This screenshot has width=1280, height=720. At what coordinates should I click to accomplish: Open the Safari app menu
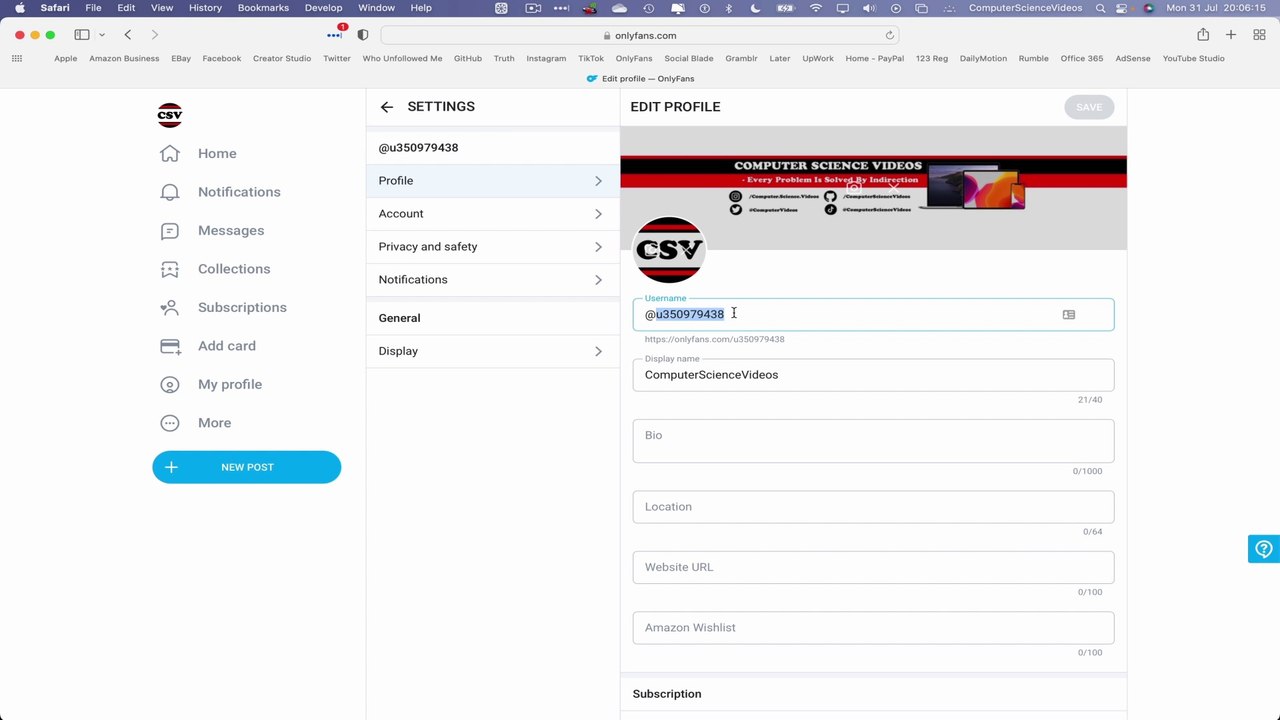[x=55, y=8]
